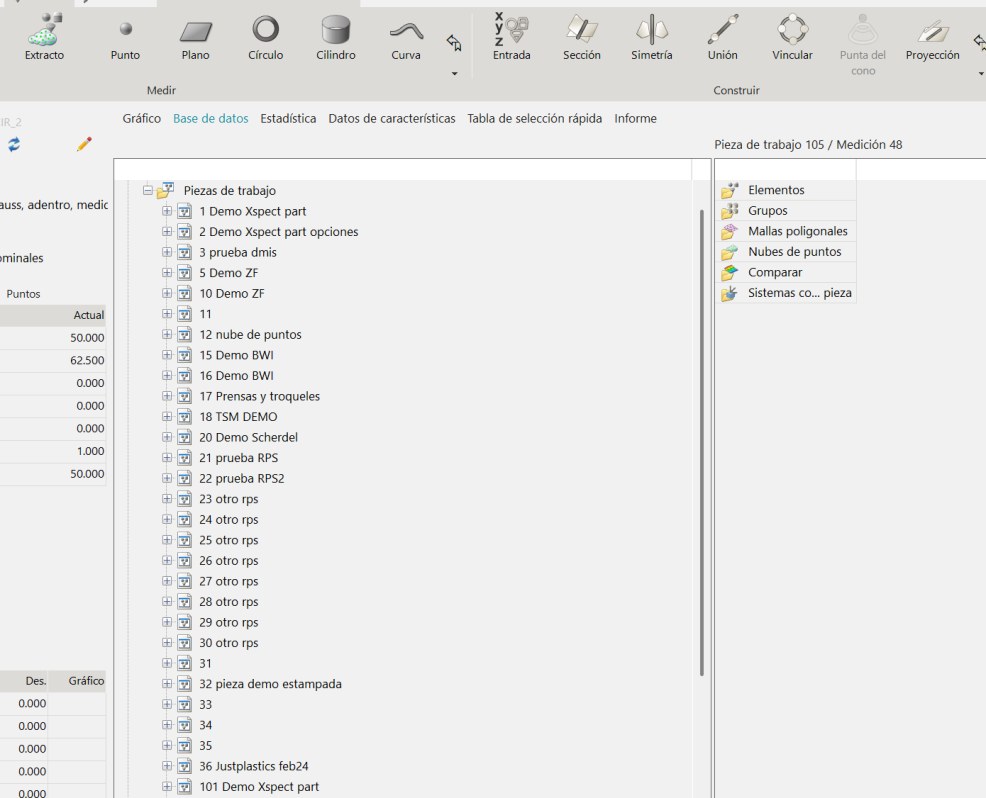Select the Unión construct tool
986x798 pixels.
coord(723,38)
